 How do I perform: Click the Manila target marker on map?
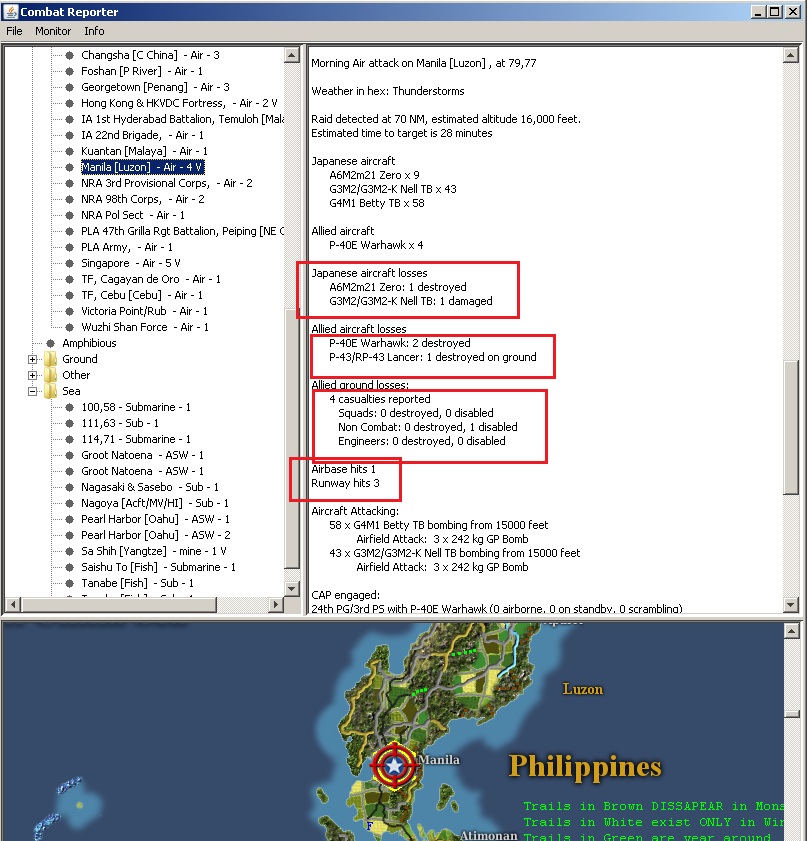(x=394, y=766)
